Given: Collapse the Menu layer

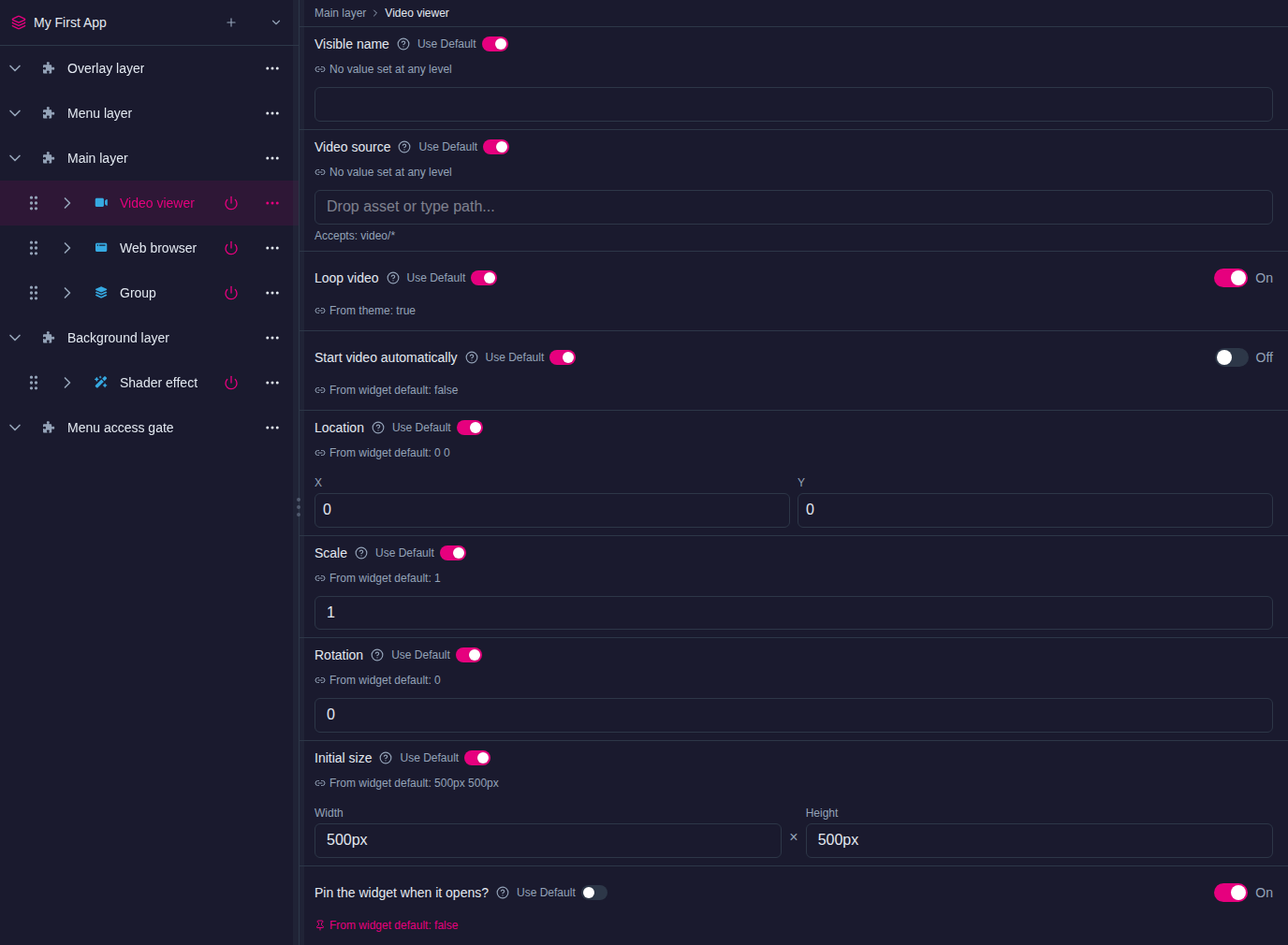Looking at the screenshot, I should point(15,113).
